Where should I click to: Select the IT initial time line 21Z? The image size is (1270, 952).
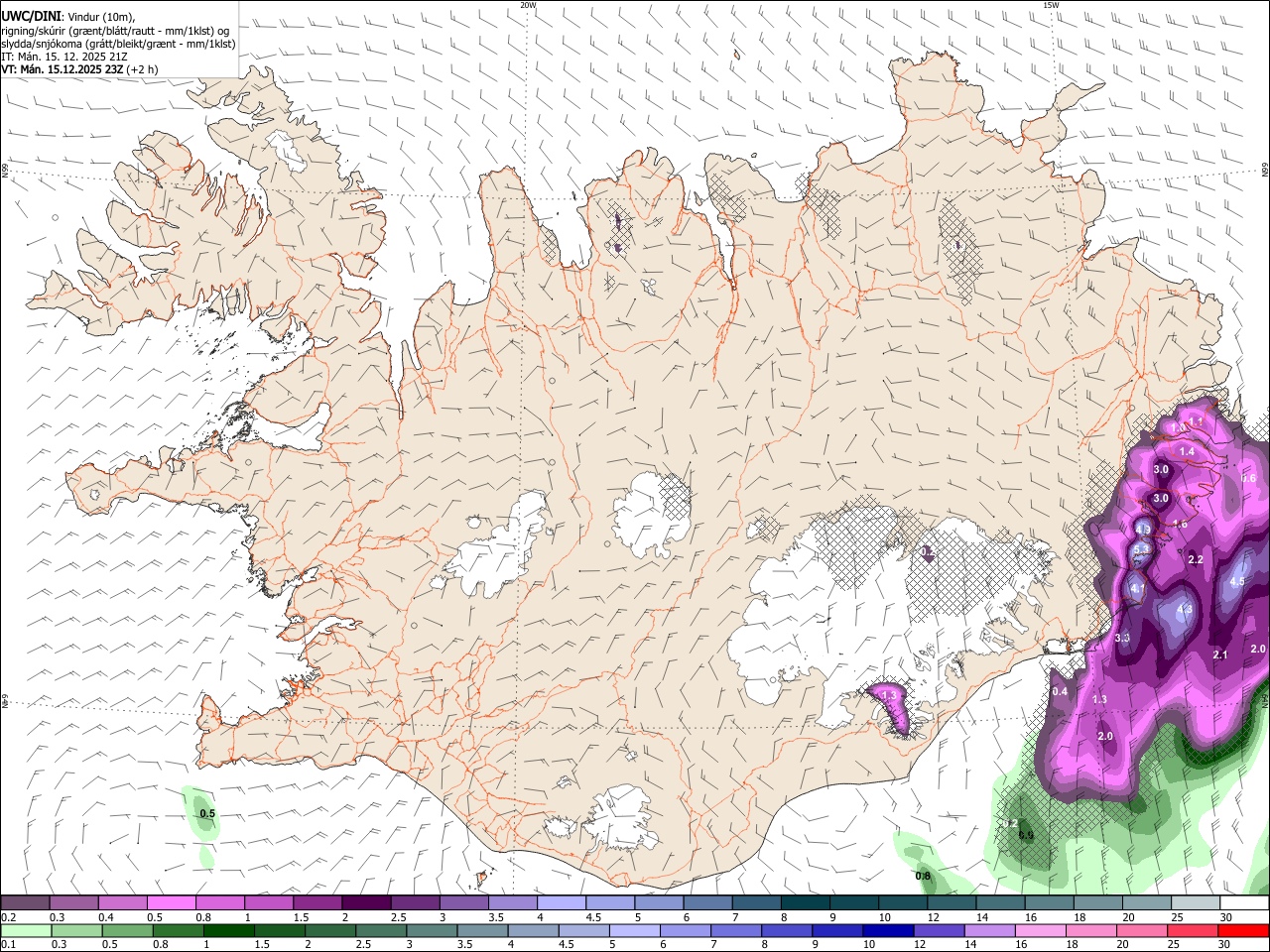click(65, 57)
